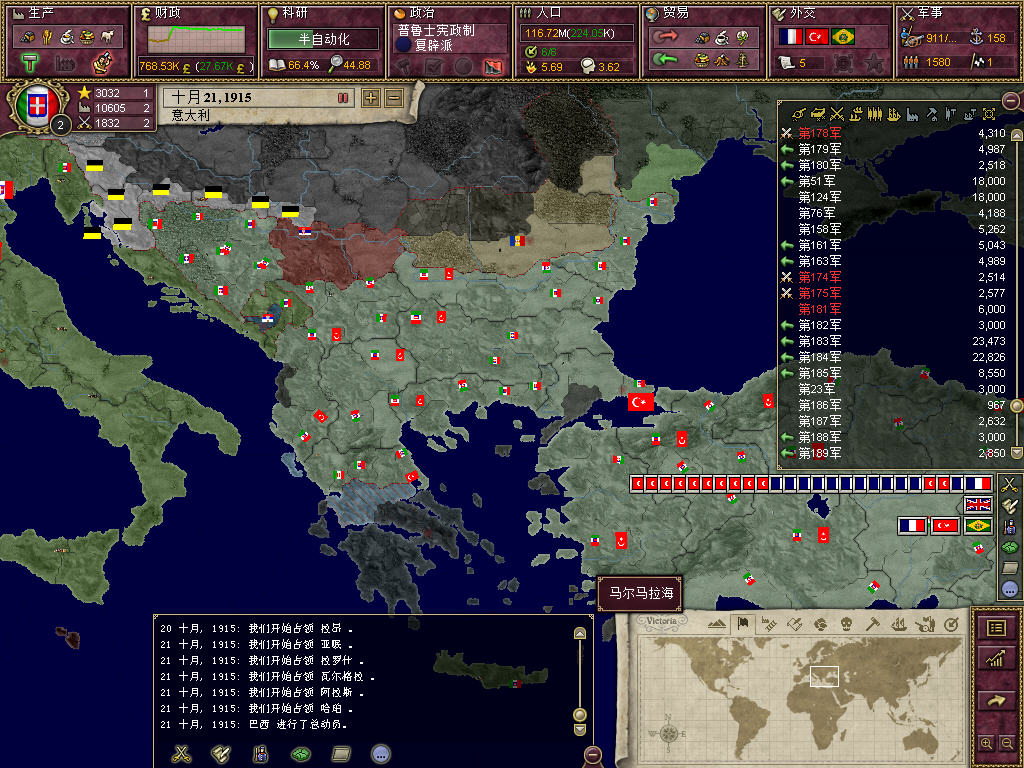Click the message log scroll up arrow
This screenshot has width=1024, height=768.
pyautogui.click(x=579, y=633)
